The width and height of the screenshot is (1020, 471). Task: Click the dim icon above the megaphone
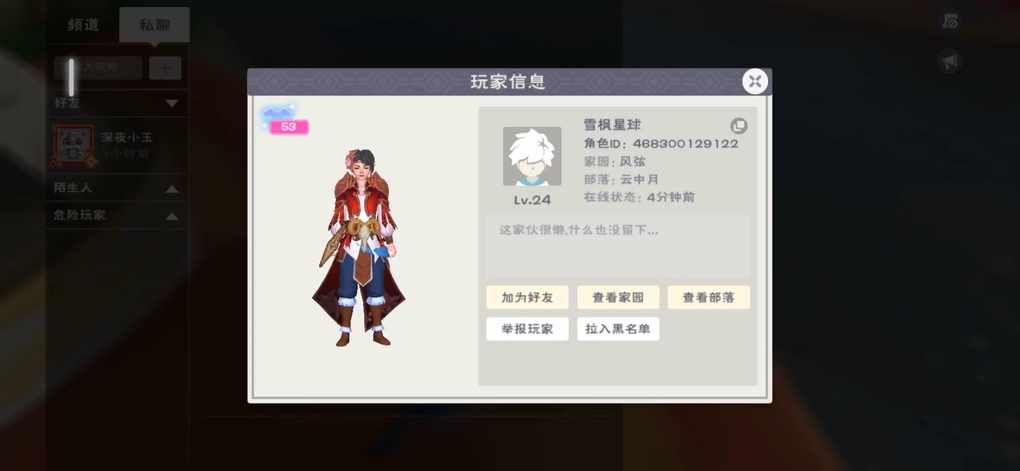pos(950,21)
